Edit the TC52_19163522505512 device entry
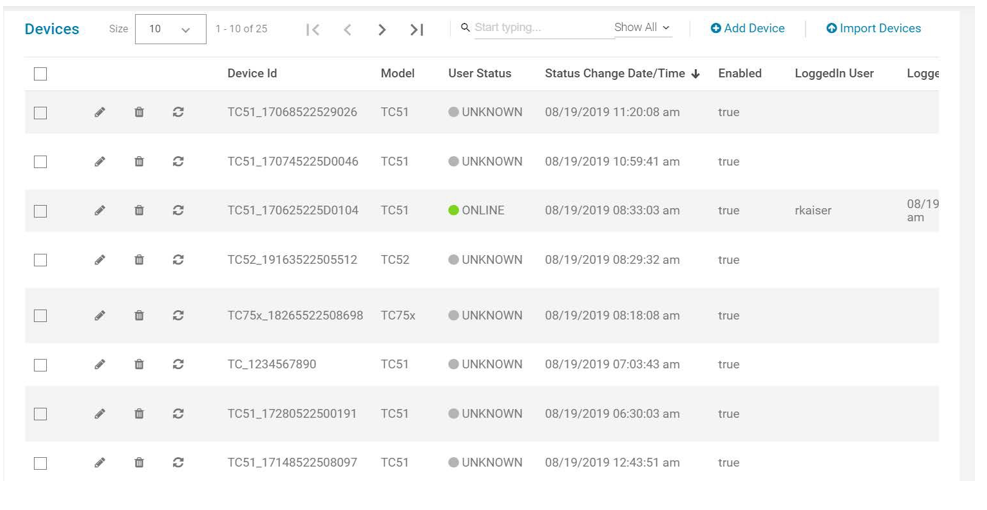987x510 pixels. pyautogui.click(x=100, y=260)
